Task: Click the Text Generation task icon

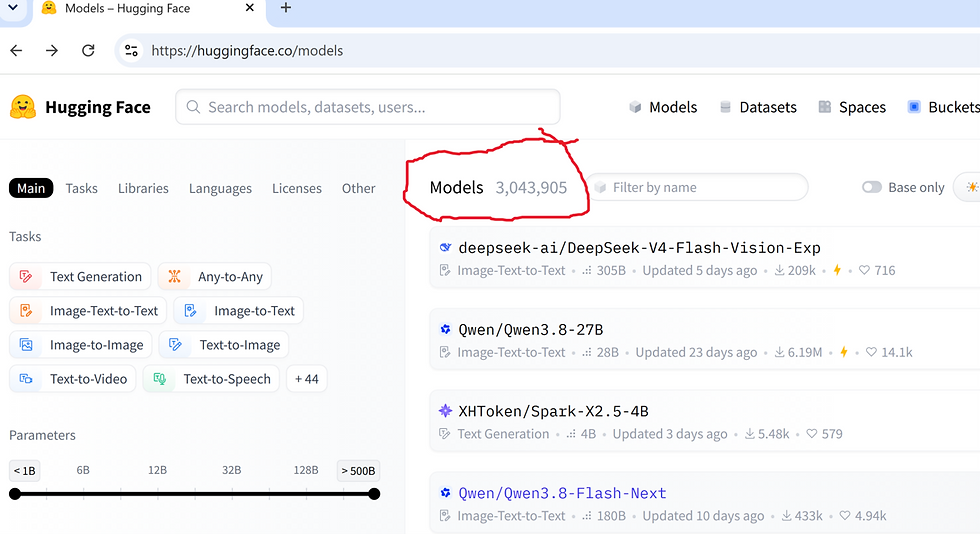Action: [26, 276]
